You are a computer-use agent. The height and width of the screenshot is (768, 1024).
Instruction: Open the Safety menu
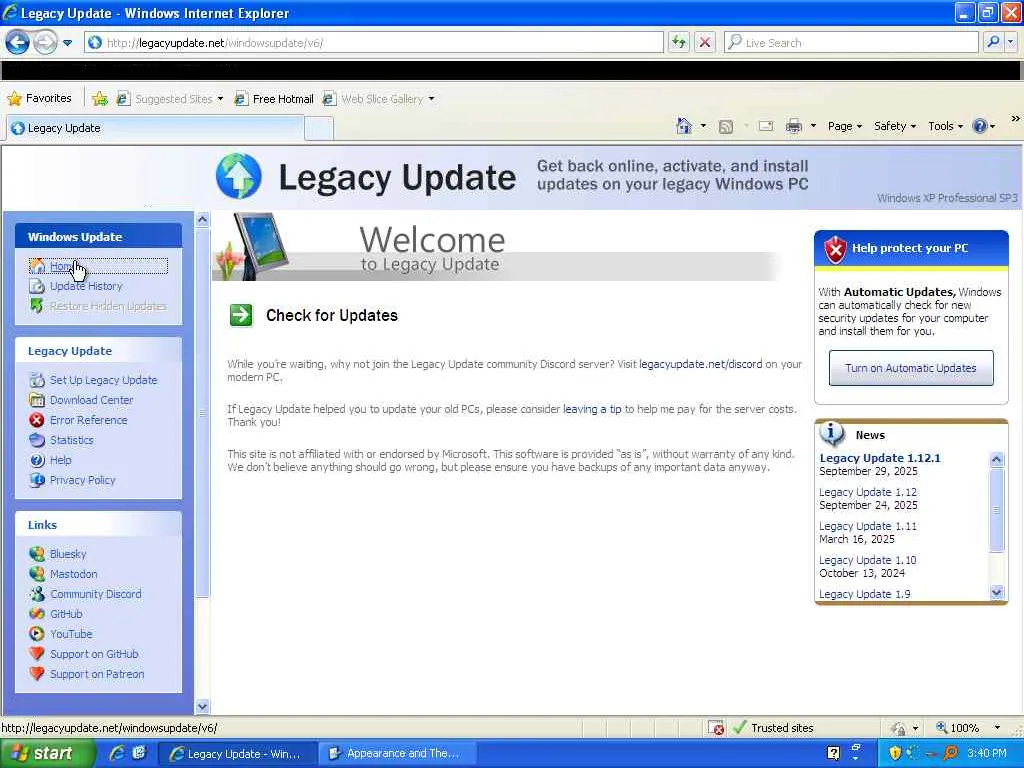tap(895, 126)
